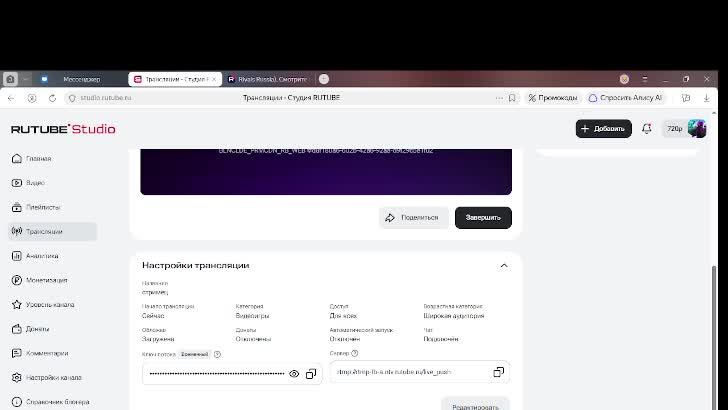
Task: Click the site protection shield icon
Action: (x=72, y=98)
